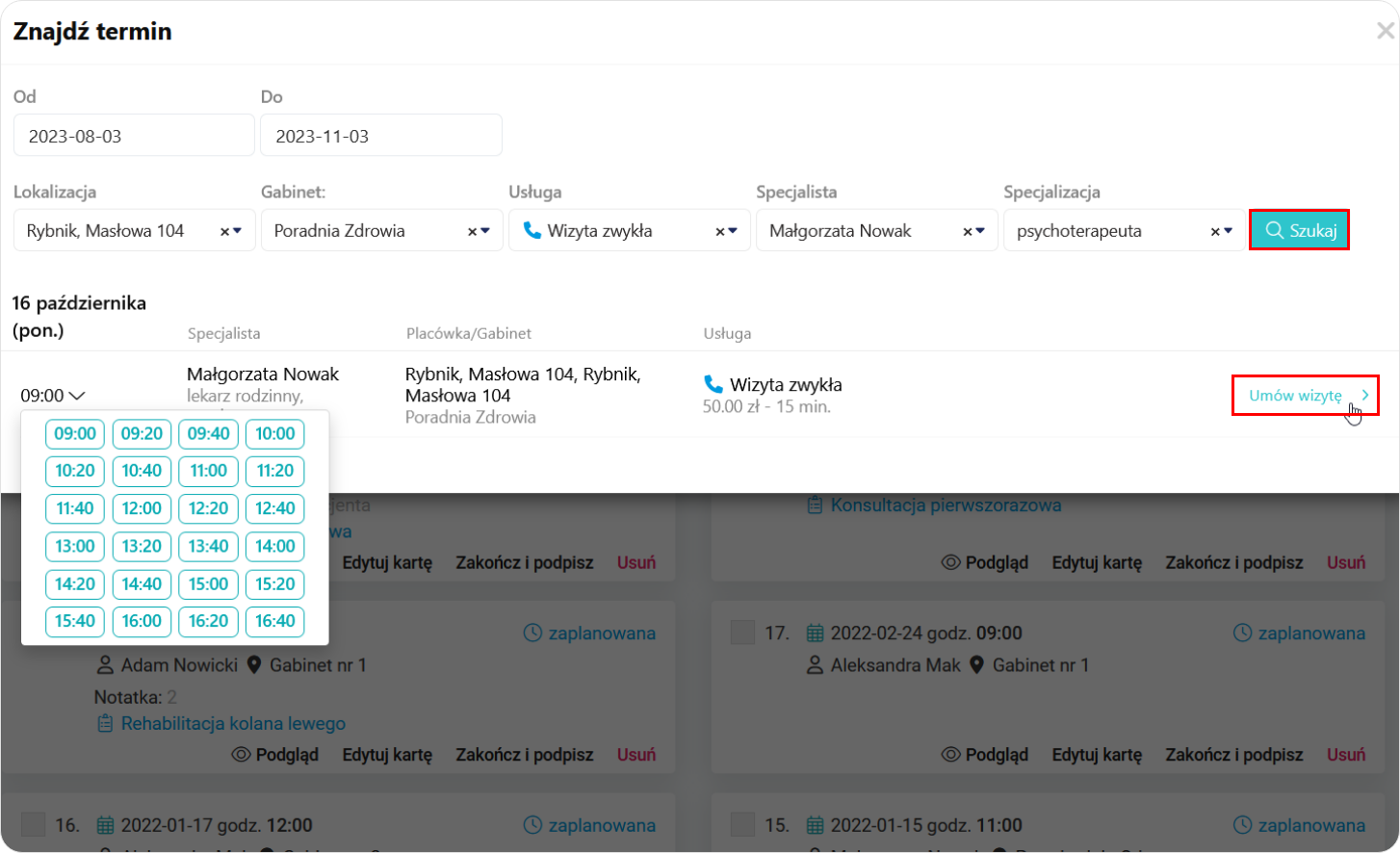
Task: Select the 15:00 time slot
Action: coord(208,583)
